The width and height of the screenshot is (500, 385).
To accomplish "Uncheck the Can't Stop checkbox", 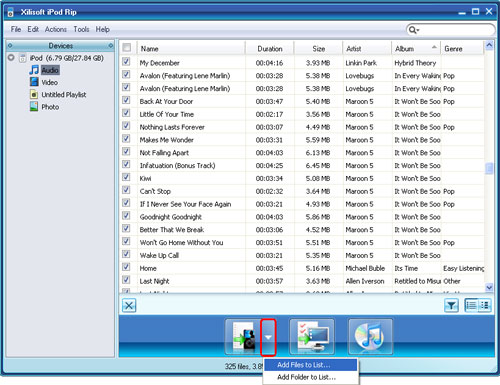I will coord(126,190).
